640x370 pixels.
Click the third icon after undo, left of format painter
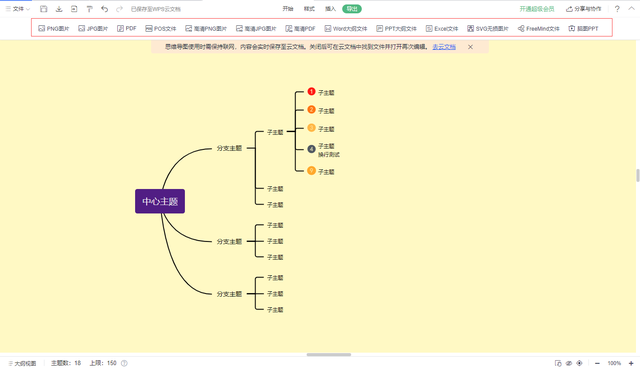(x=74, y=9)
